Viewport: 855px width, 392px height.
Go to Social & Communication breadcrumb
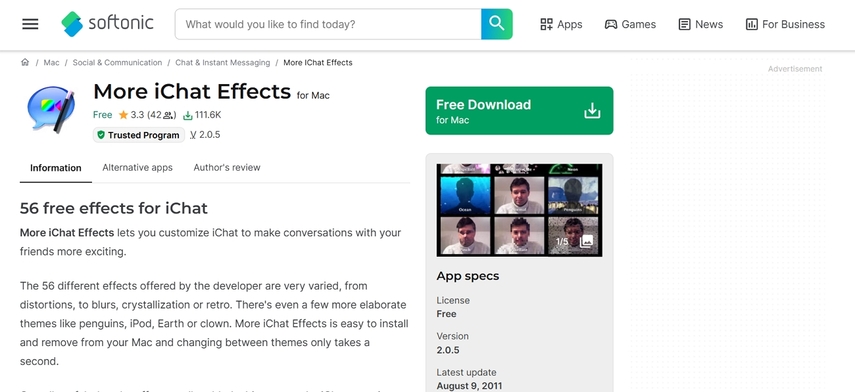click(117, 62)
